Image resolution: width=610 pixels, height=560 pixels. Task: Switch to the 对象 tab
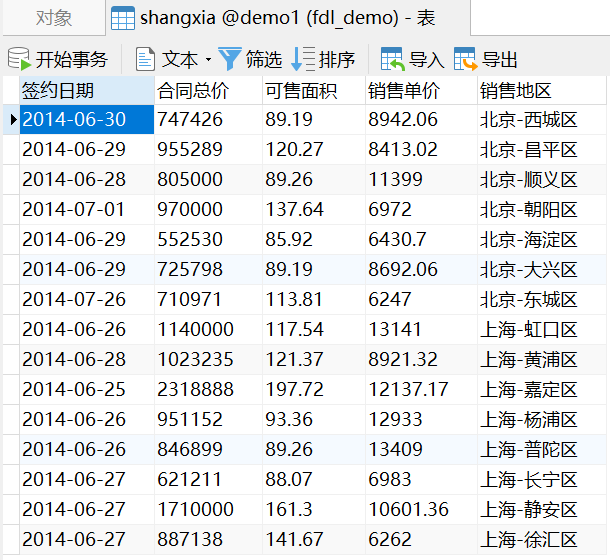pyautogui.click(x=54, y=18)
